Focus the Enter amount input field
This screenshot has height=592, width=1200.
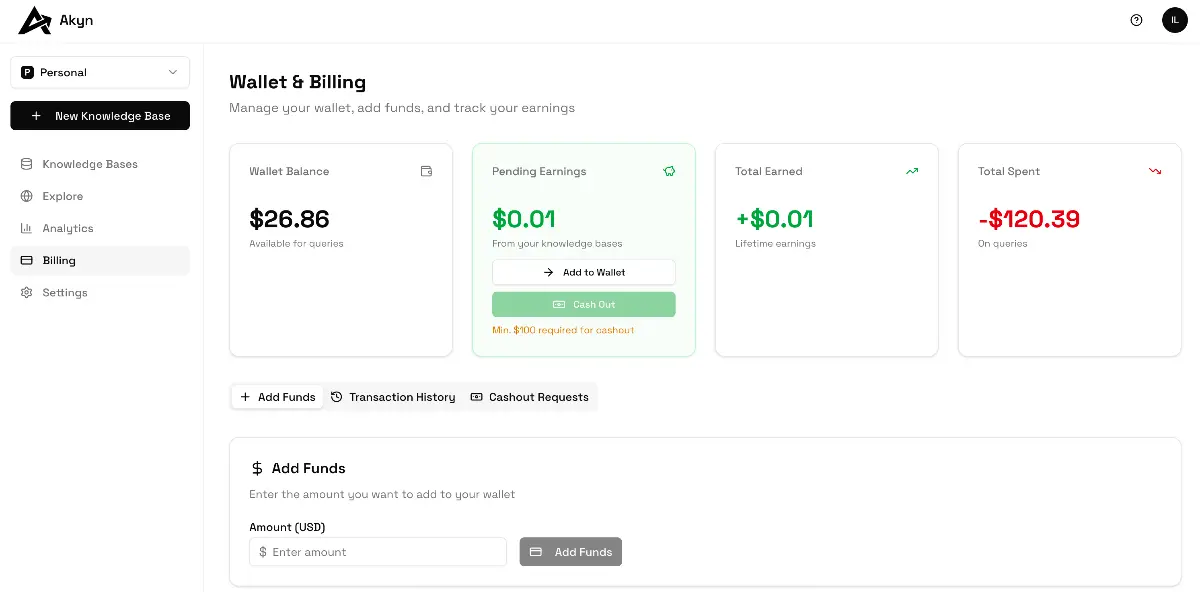click(378, 552)
